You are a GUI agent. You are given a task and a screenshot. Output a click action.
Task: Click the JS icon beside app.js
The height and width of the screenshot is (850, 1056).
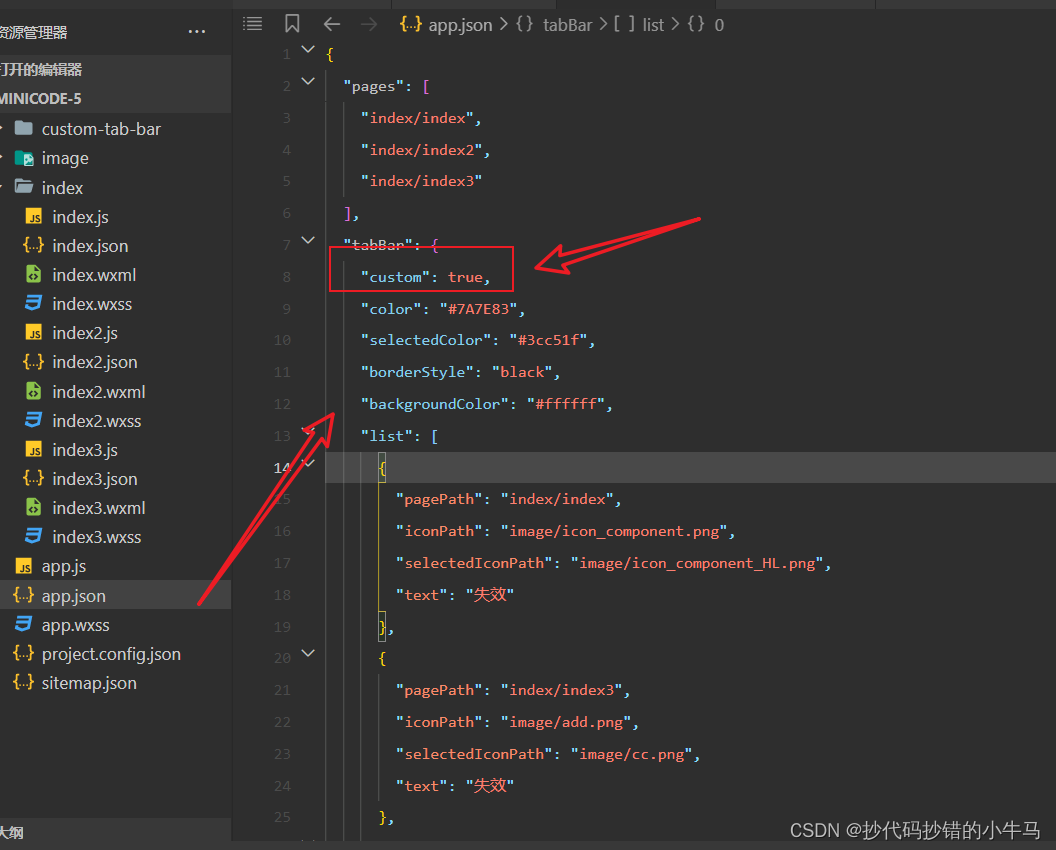[x=24, y=566]
